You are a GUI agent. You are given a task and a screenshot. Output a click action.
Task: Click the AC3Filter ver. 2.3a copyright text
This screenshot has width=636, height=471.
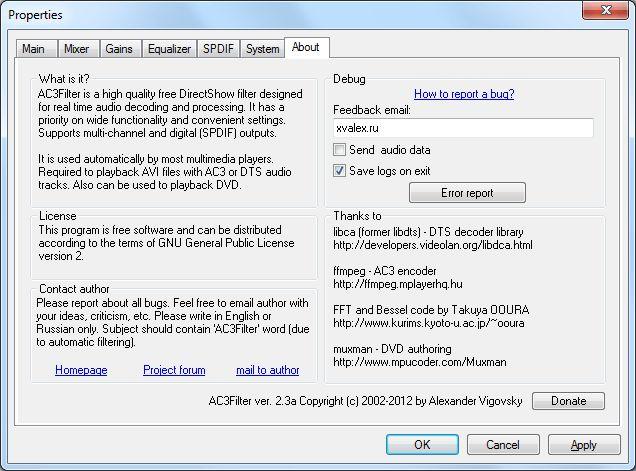pos(365,401)
